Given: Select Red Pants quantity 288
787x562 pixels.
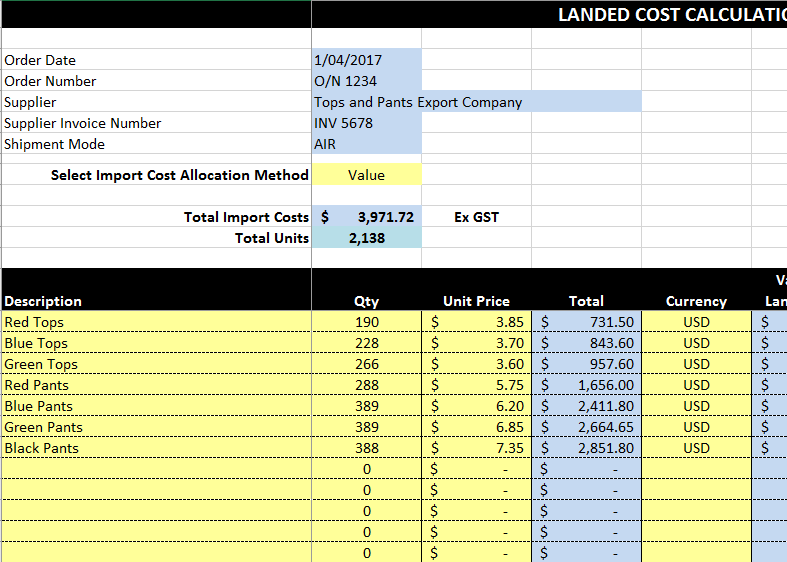Looking at the screenshot, I should click(366, 385).
